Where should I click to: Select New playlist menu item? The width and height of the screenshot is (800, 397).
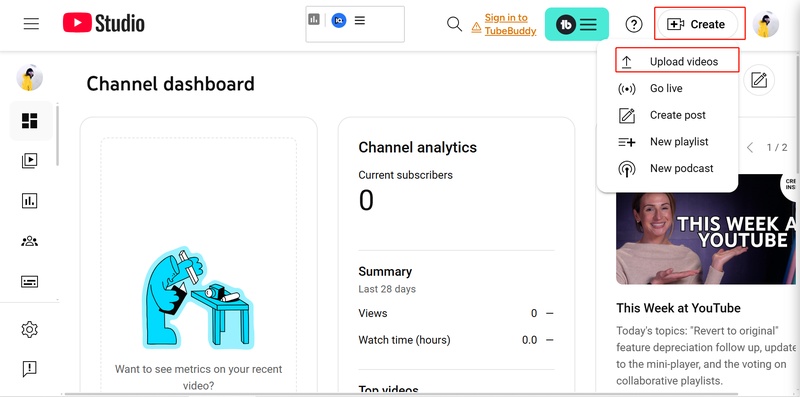click(x=667, y=142)
